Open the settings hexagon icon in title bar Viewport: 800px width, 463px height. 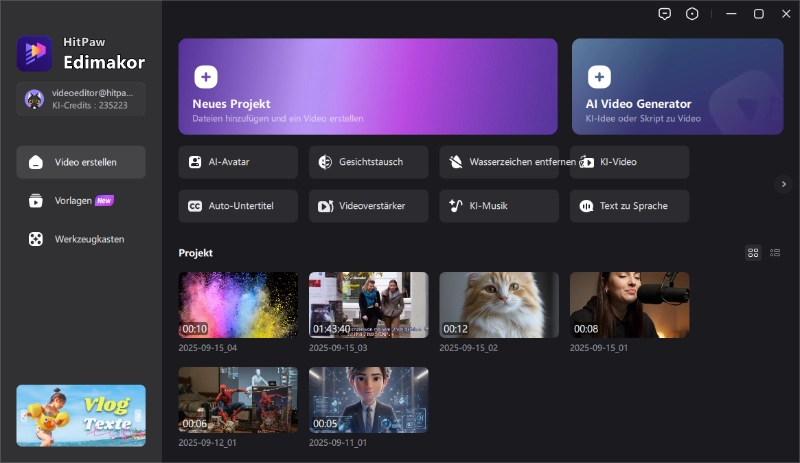click(x=692, y=14)
